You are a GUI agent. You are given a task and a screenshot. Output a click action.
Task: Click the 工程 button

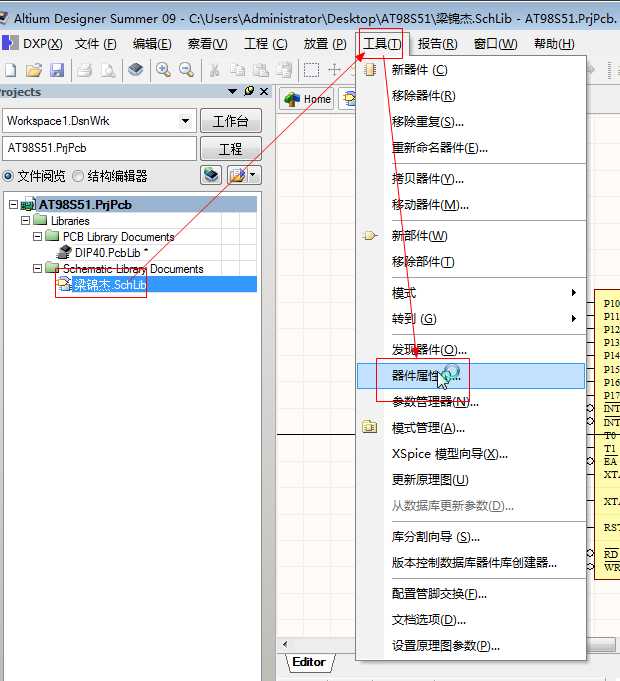coord(231,149)
